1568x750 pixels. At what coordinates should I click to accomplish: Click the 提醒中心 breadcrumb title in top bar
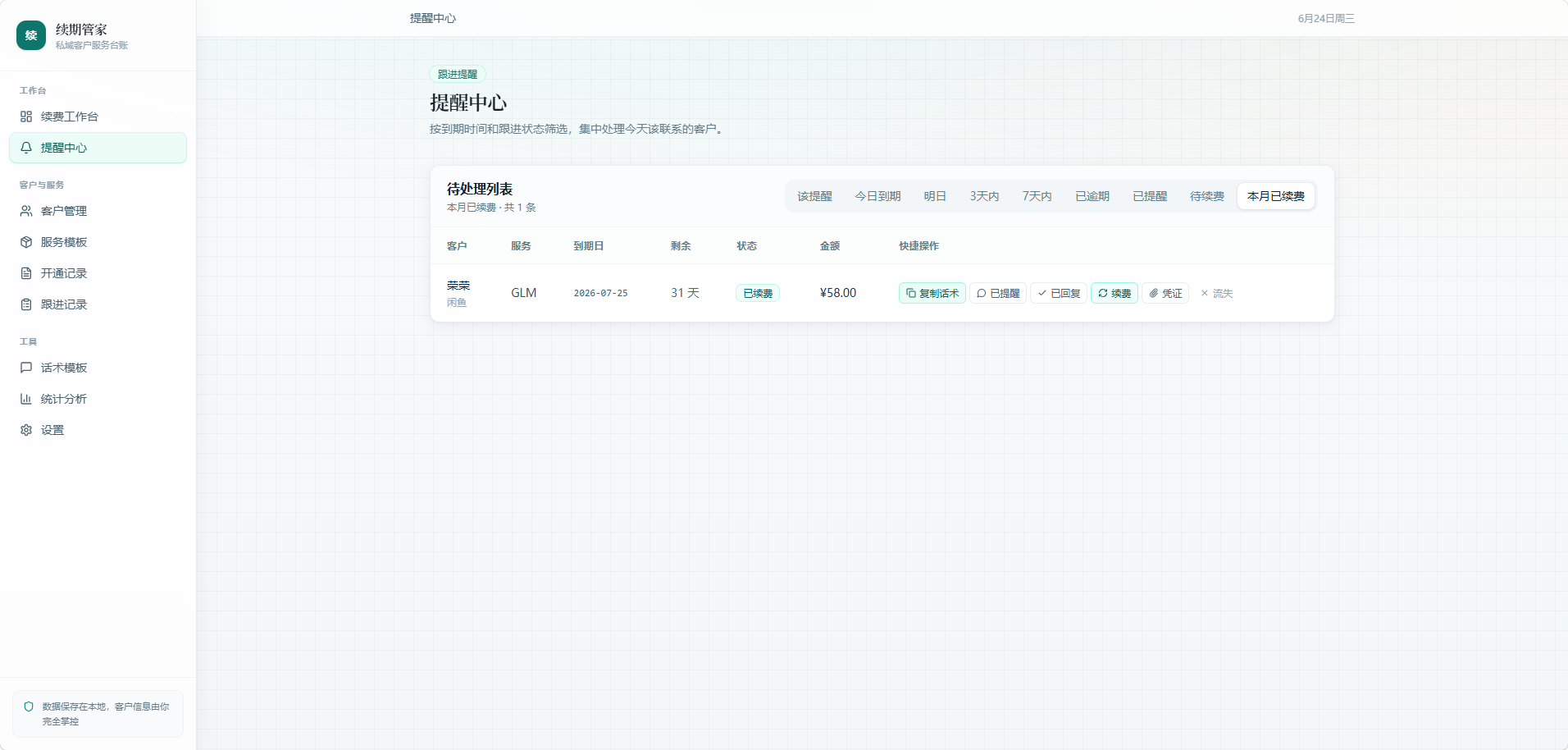(x=433, y=18)
